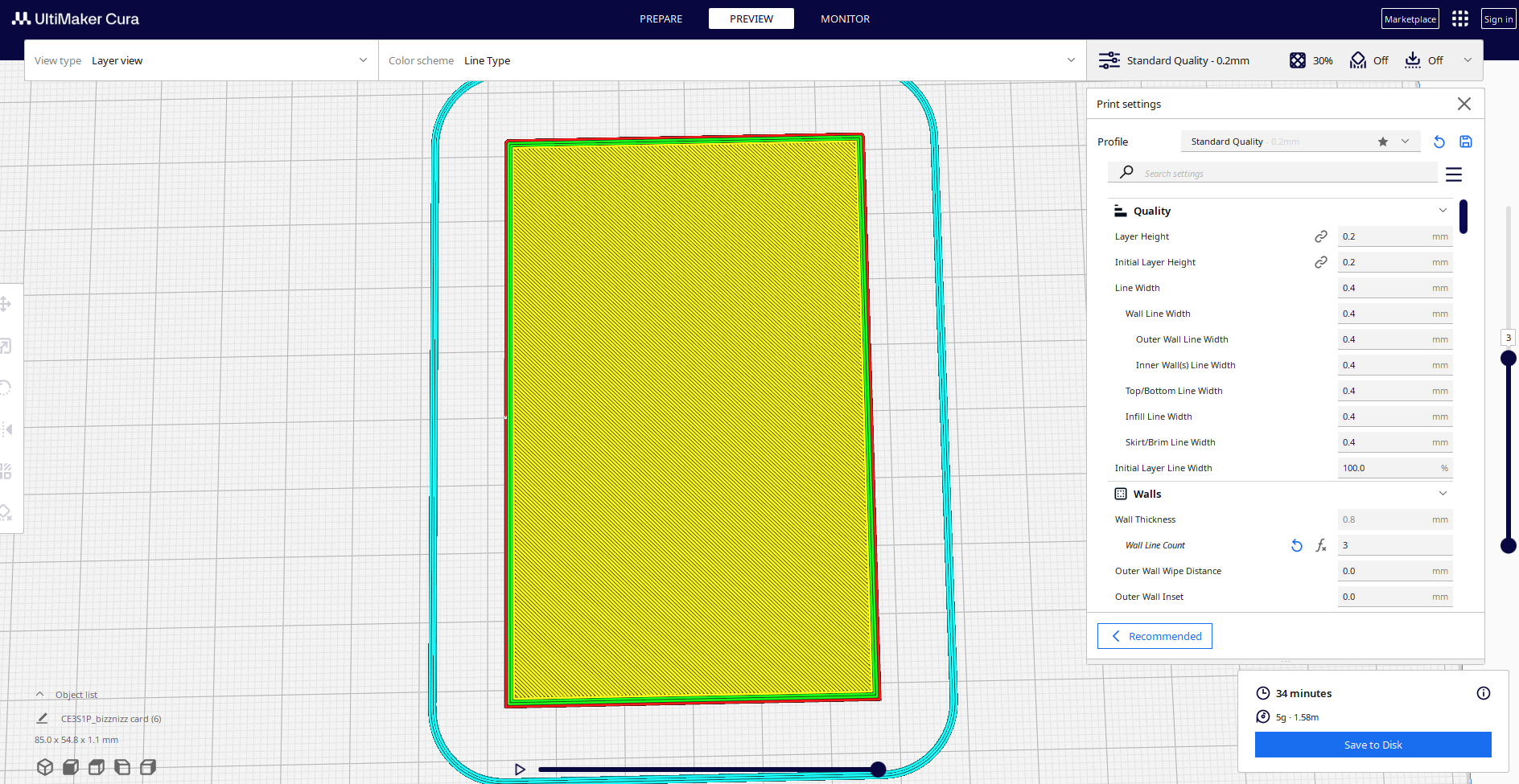
Task: Click the top handle of layer slider
Action: [1509, 358]
